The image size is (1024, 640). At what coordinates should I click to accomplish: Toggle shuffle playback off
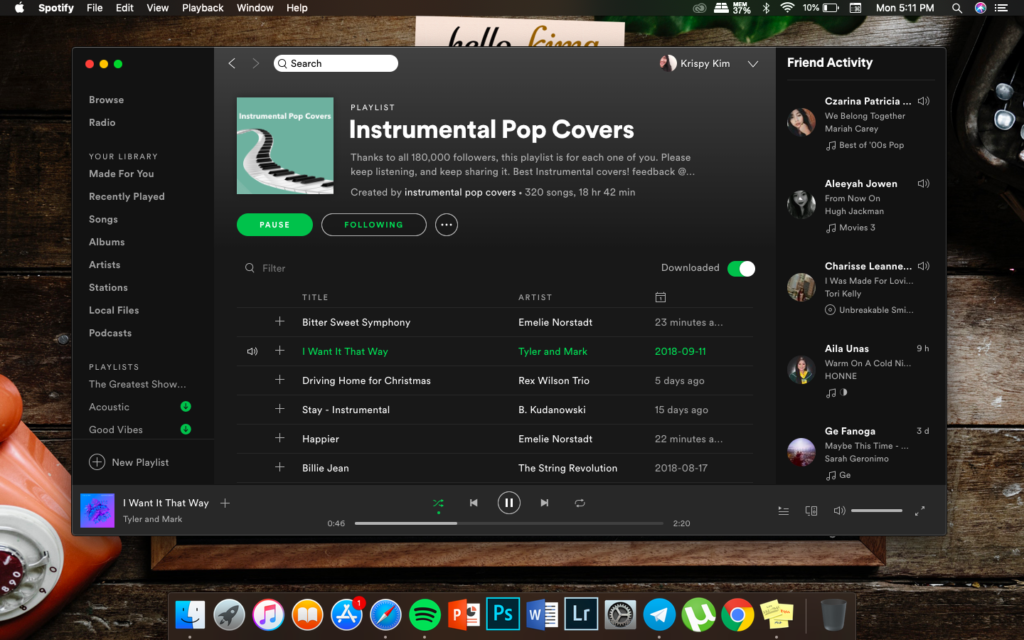tap(438, 503)
